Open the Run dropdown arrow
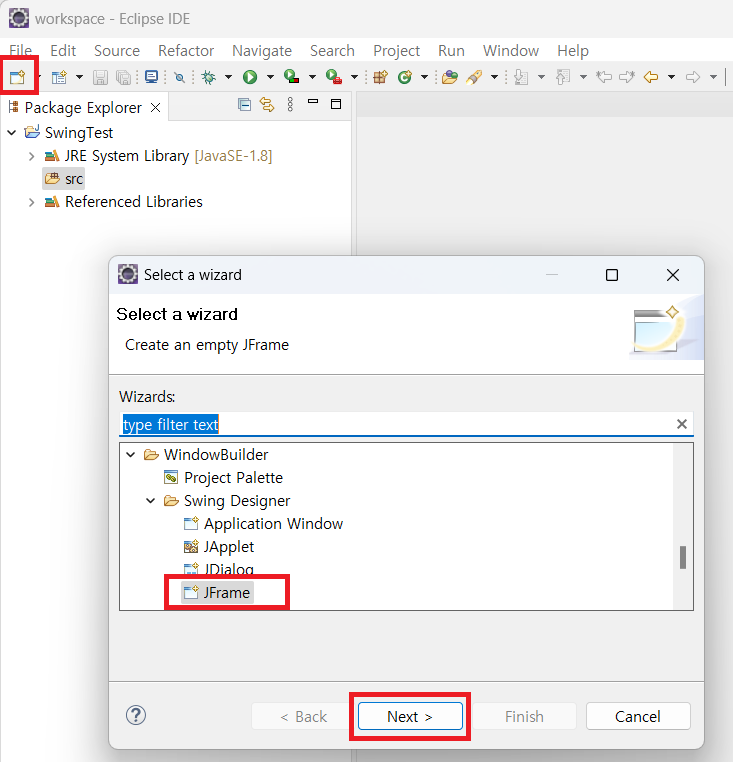Image resolution: width=733 pixels, height=762 pixels. 270,77
